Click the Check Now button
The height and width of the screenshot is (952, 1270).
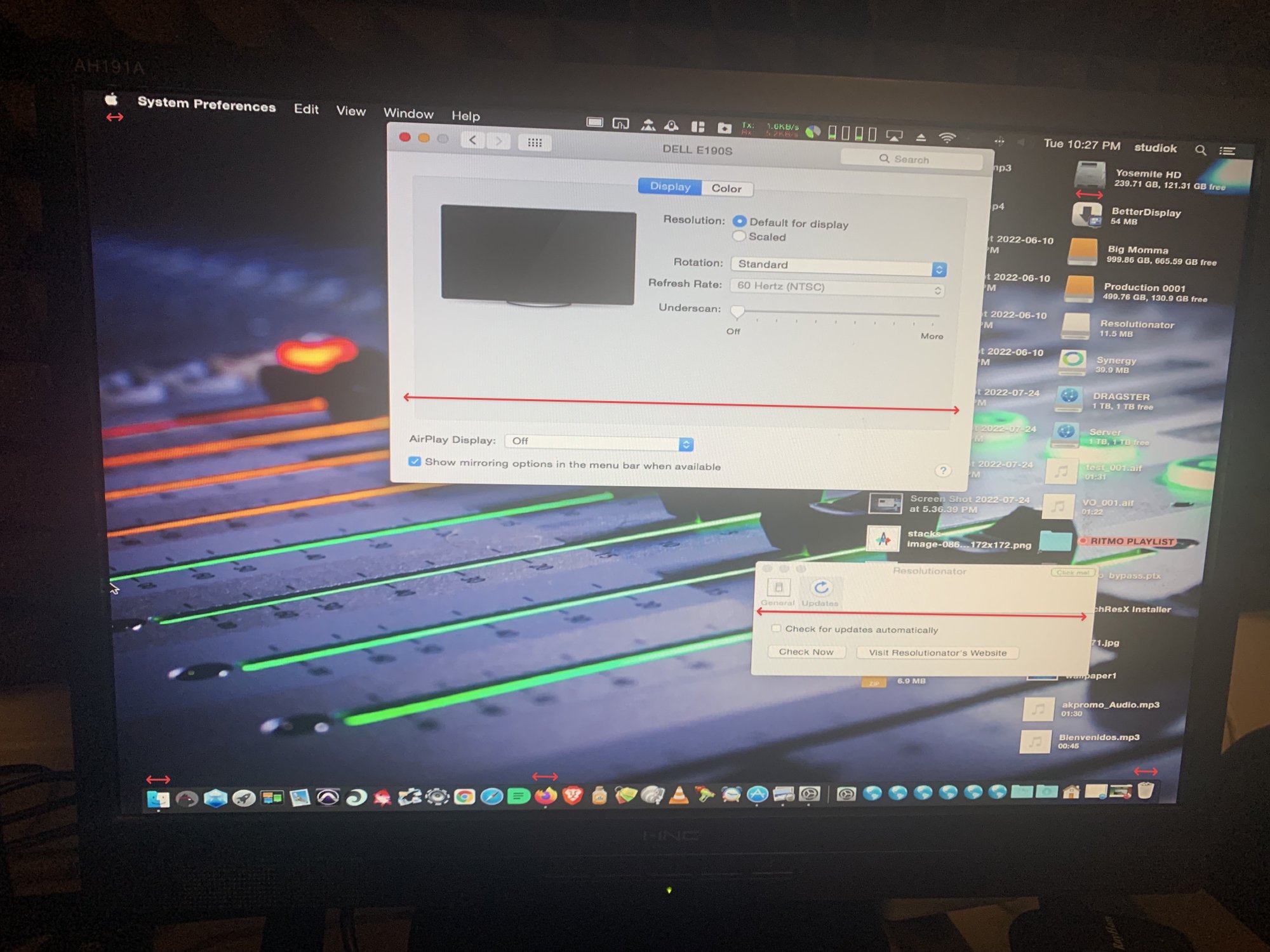pyautogui.click(x=806, y=652)
